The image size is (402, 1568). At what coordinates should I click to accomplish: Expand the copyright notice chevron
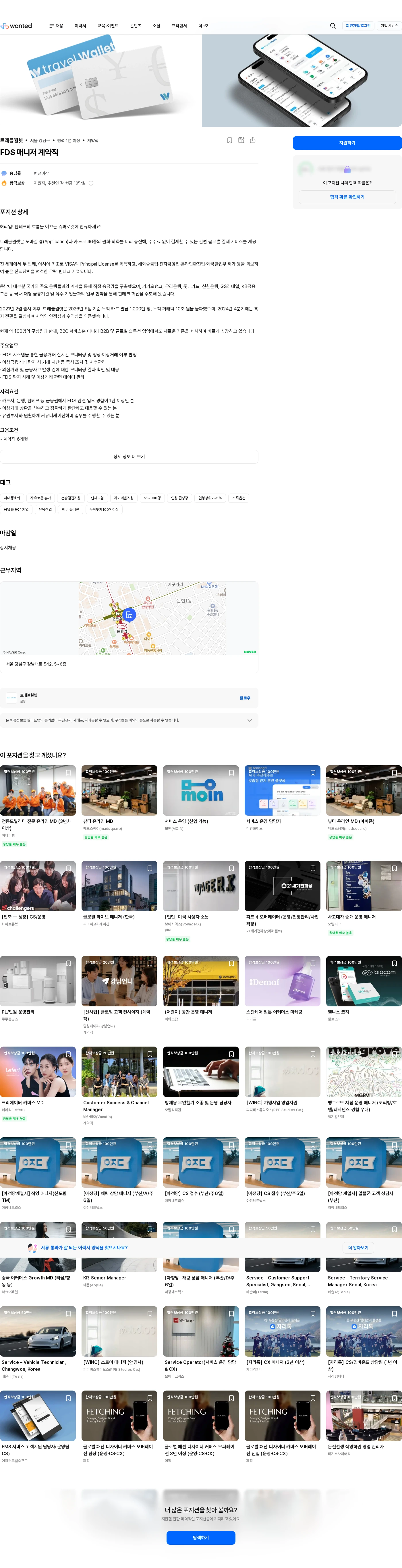(249, 720)
